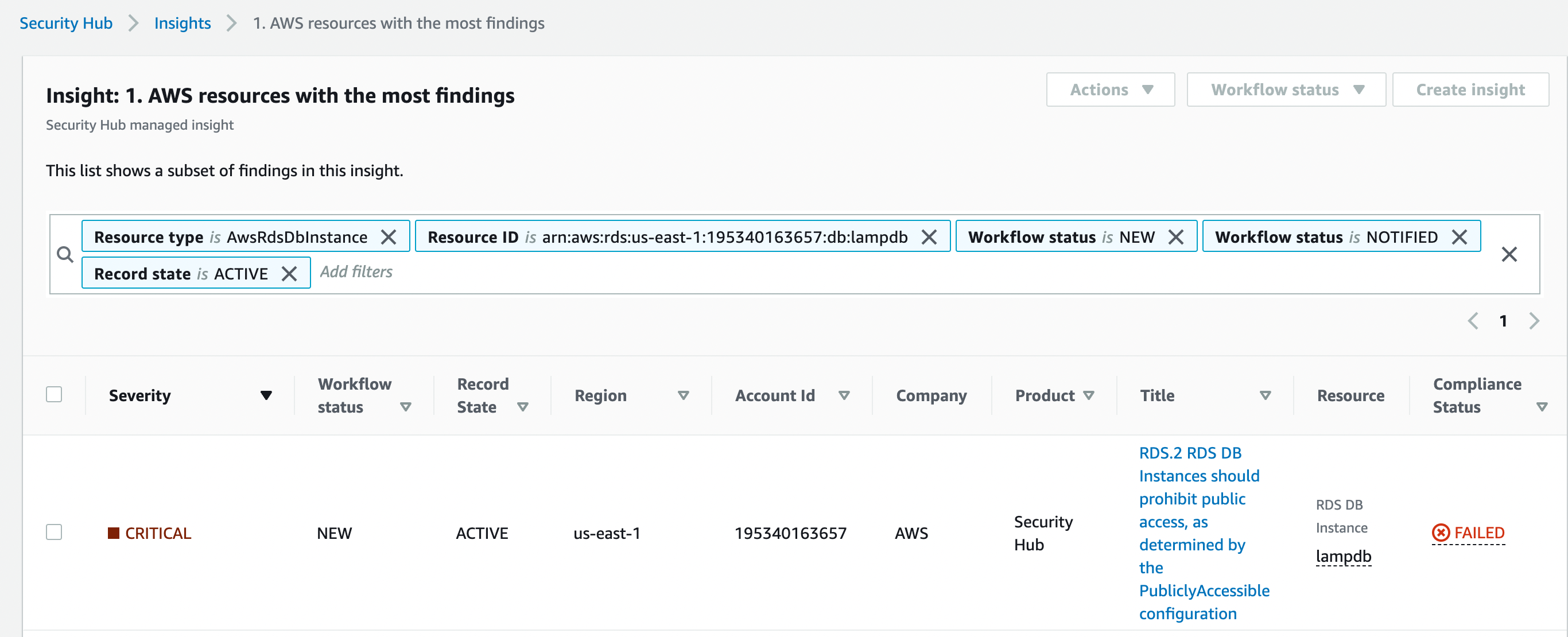Remove the Workflow status NEW filter
The height and width of the screenshot is (637, 1568).
pyautogui.click(x=1176, y=236)
